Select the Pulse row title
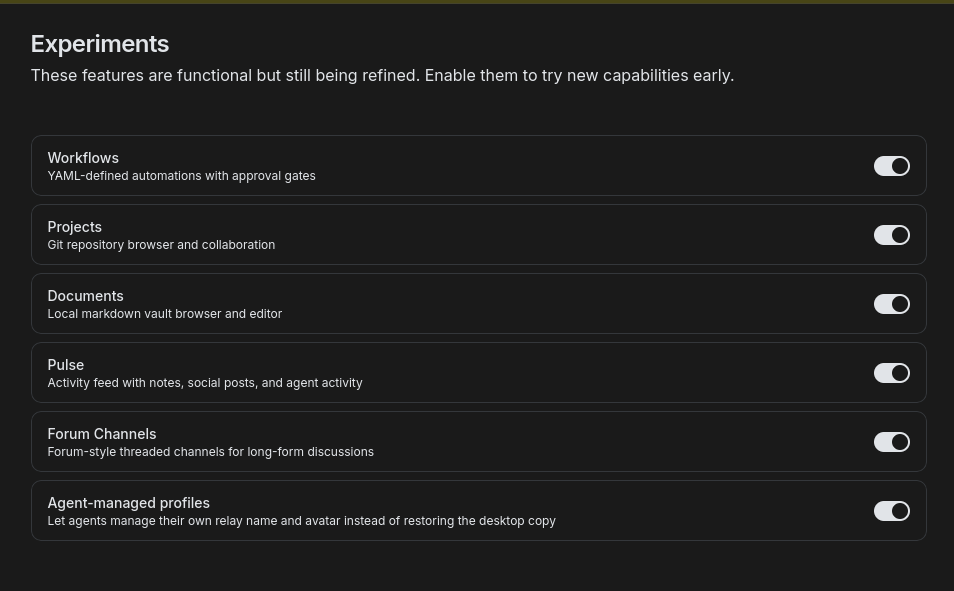The height and width of the screenshot is (591, 954). [66, 365]
